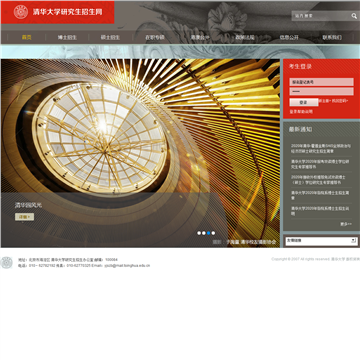Select the first carousel slide dot
The height and width of the screenshot is (360, 360).
pyautogui.click(x=199, y=233)
